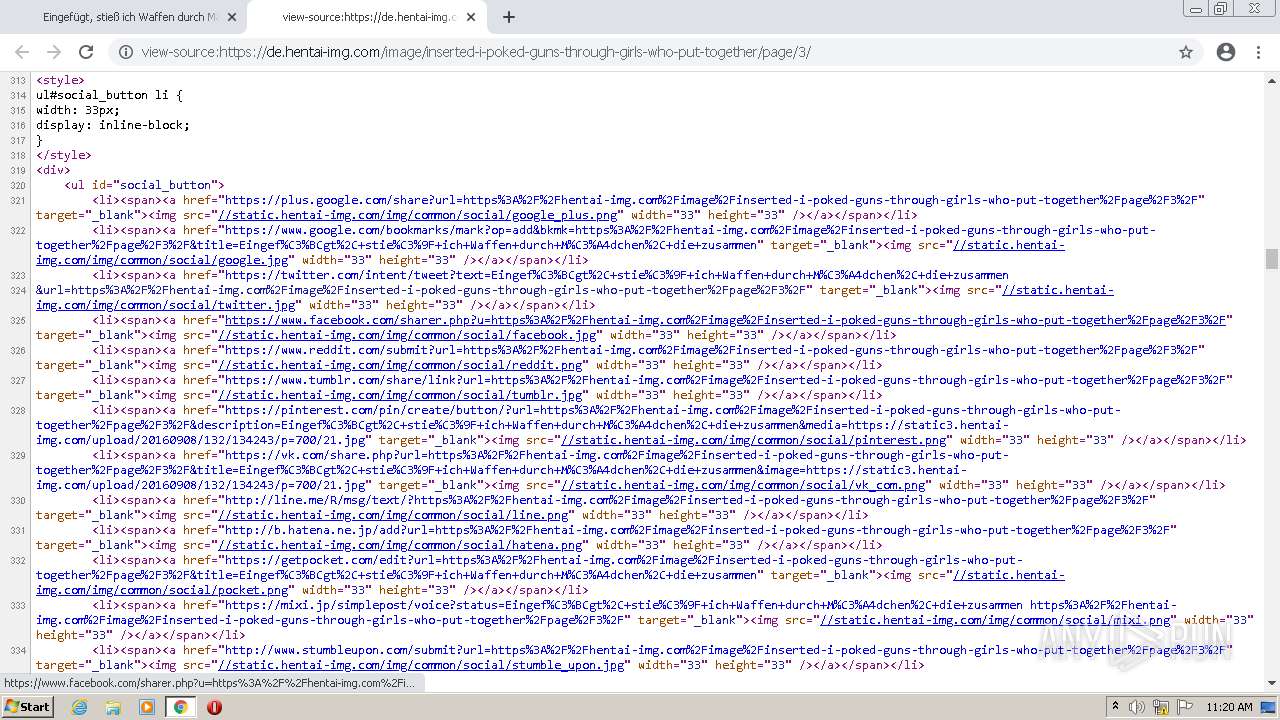The image size is (1280, 720).
Task: Open the network tray icon
Action: tap(1160, 707)
